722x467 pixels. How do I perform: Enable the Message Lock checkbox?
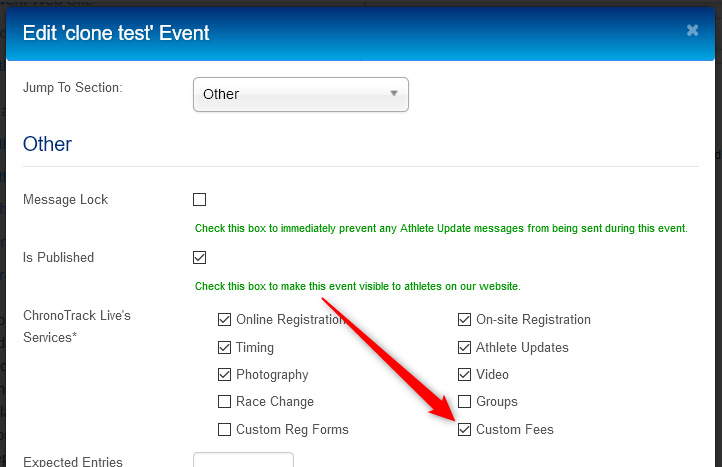tap(199, 199)
